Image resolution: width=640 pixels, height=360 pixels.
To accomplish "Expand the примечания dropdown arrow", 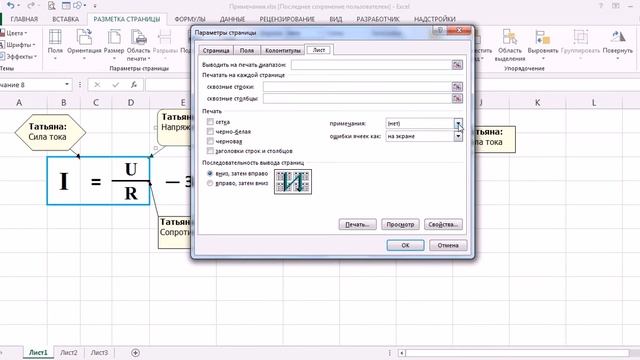I will point(458,123).
